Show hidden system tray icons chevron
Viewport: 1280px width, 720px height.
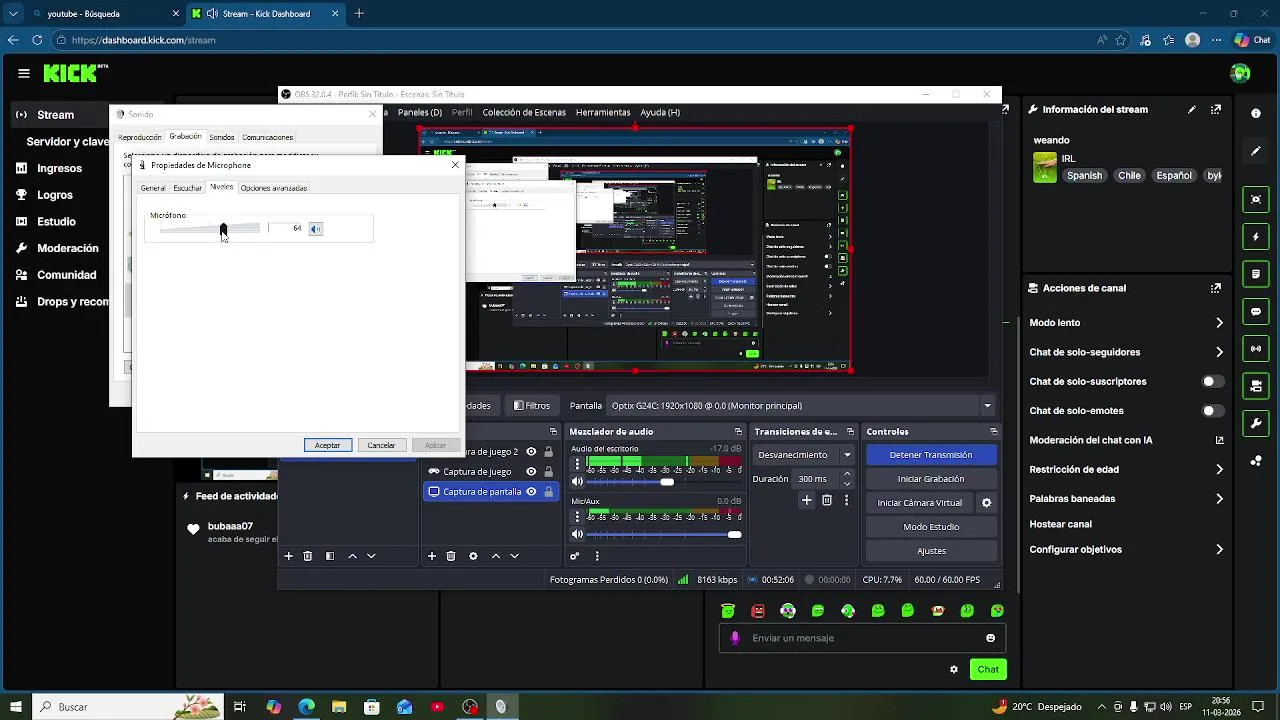[1102, 707]
